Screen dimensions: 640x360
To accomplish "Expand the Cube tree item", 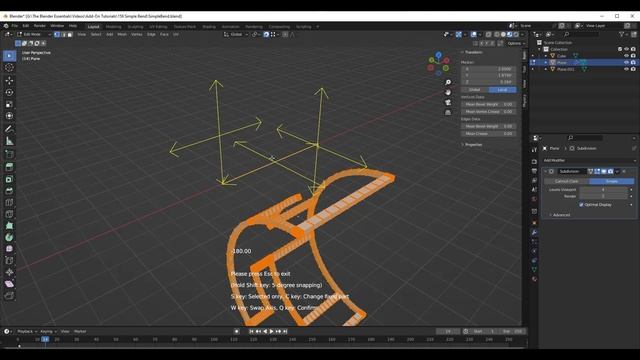I will tap(546, 56).
